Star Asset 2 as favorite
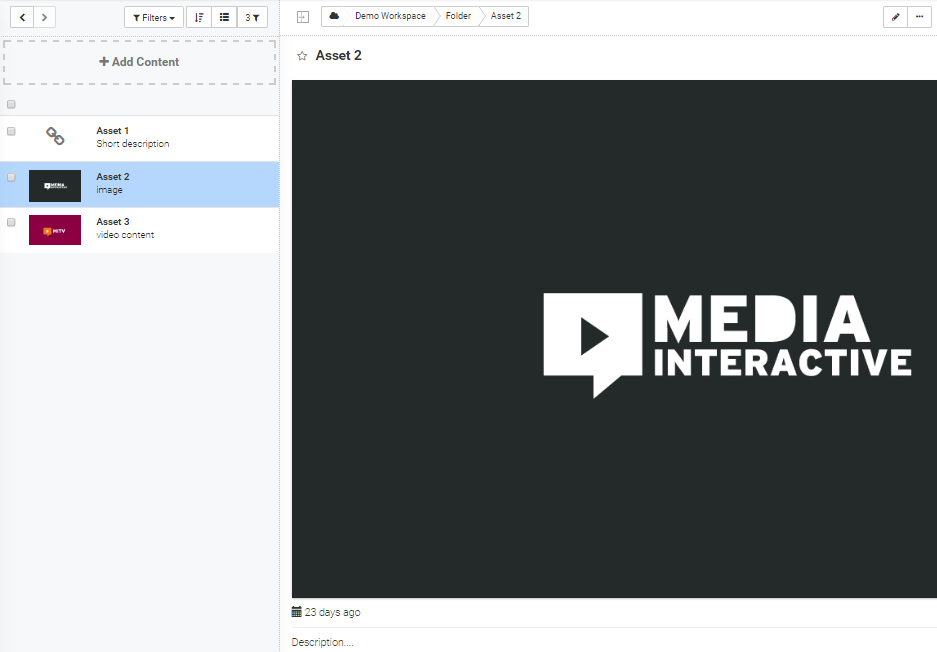The image size is (937, 652). click(302, 56)
